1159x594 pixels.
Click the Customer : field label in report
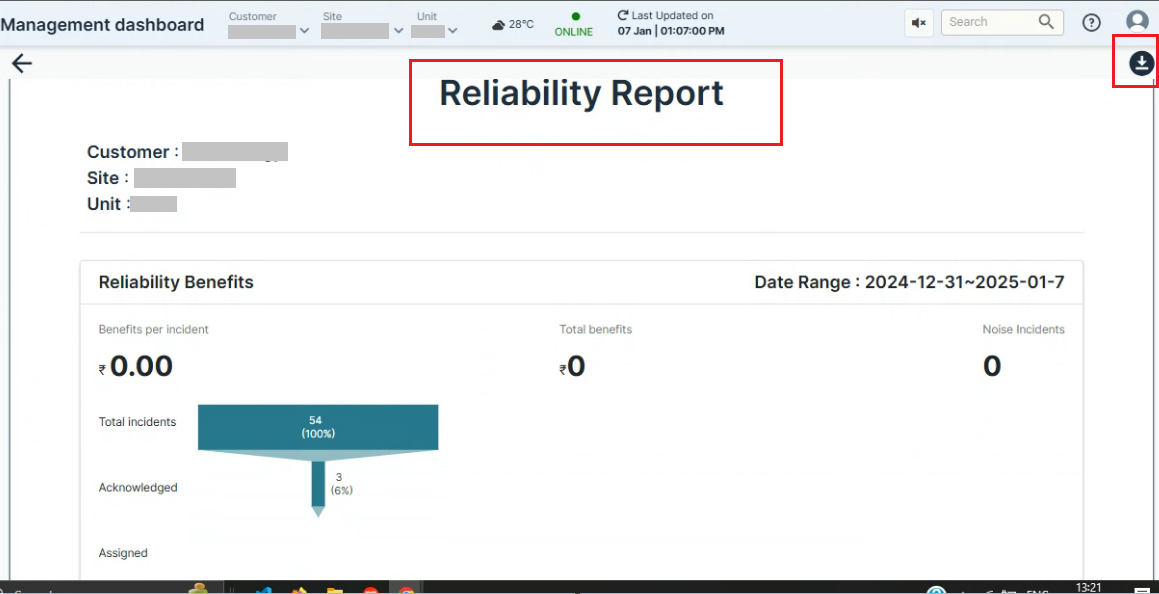[133, 152]
